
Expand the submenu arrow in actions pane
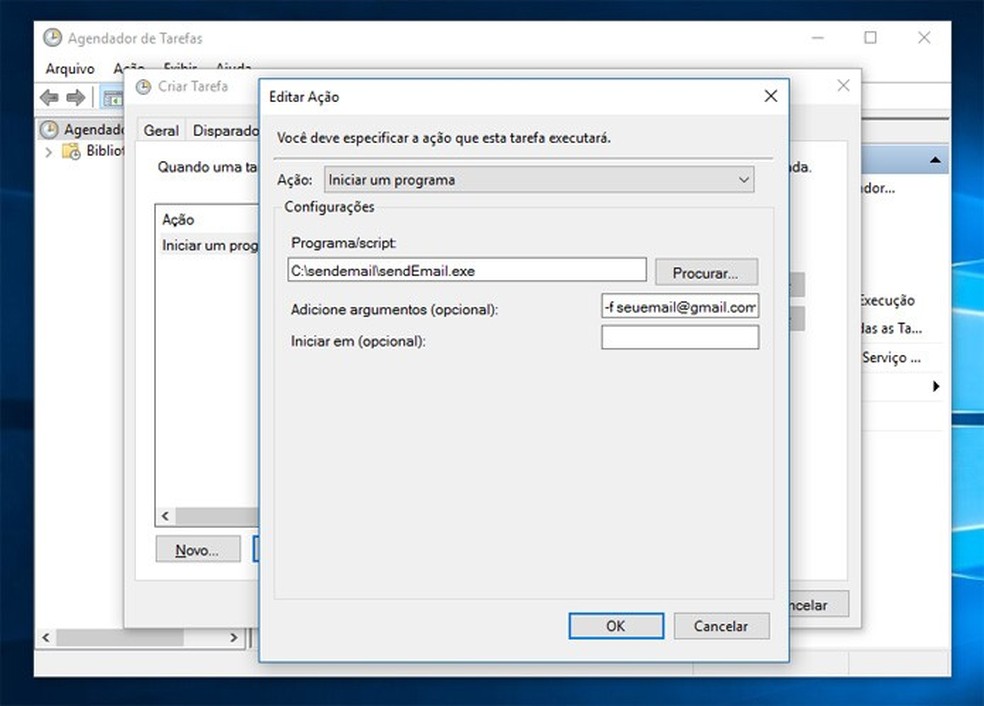click(936, 386)
